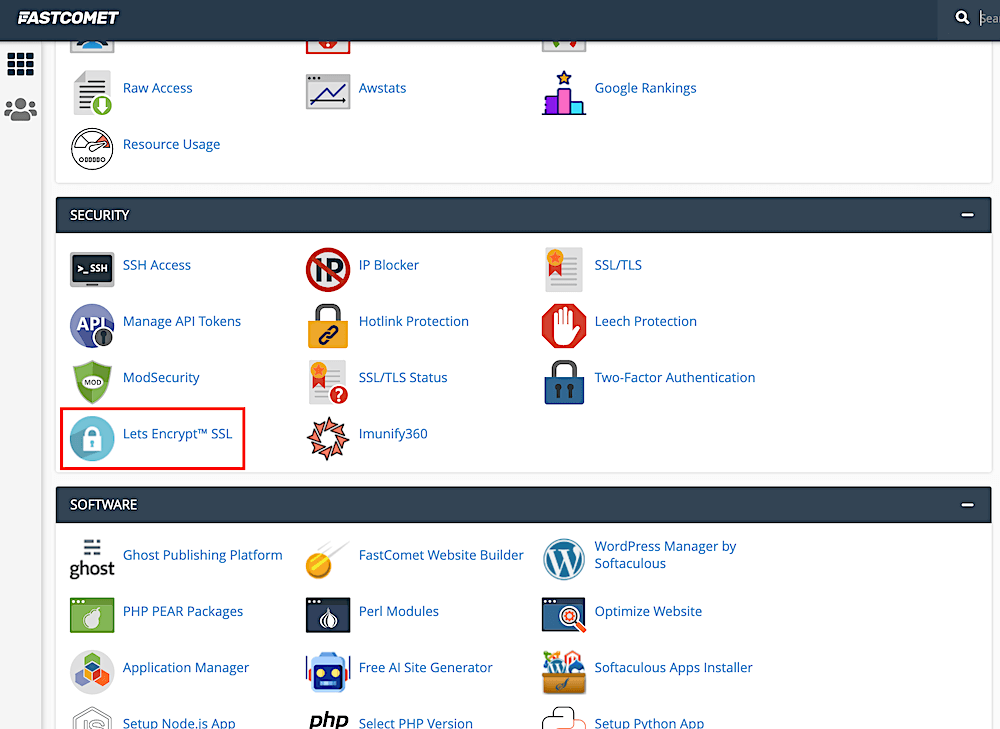Open the FastComet Website Builder link
The image size is (1000, 729).
pyautogui.click(x=441, y=555)
